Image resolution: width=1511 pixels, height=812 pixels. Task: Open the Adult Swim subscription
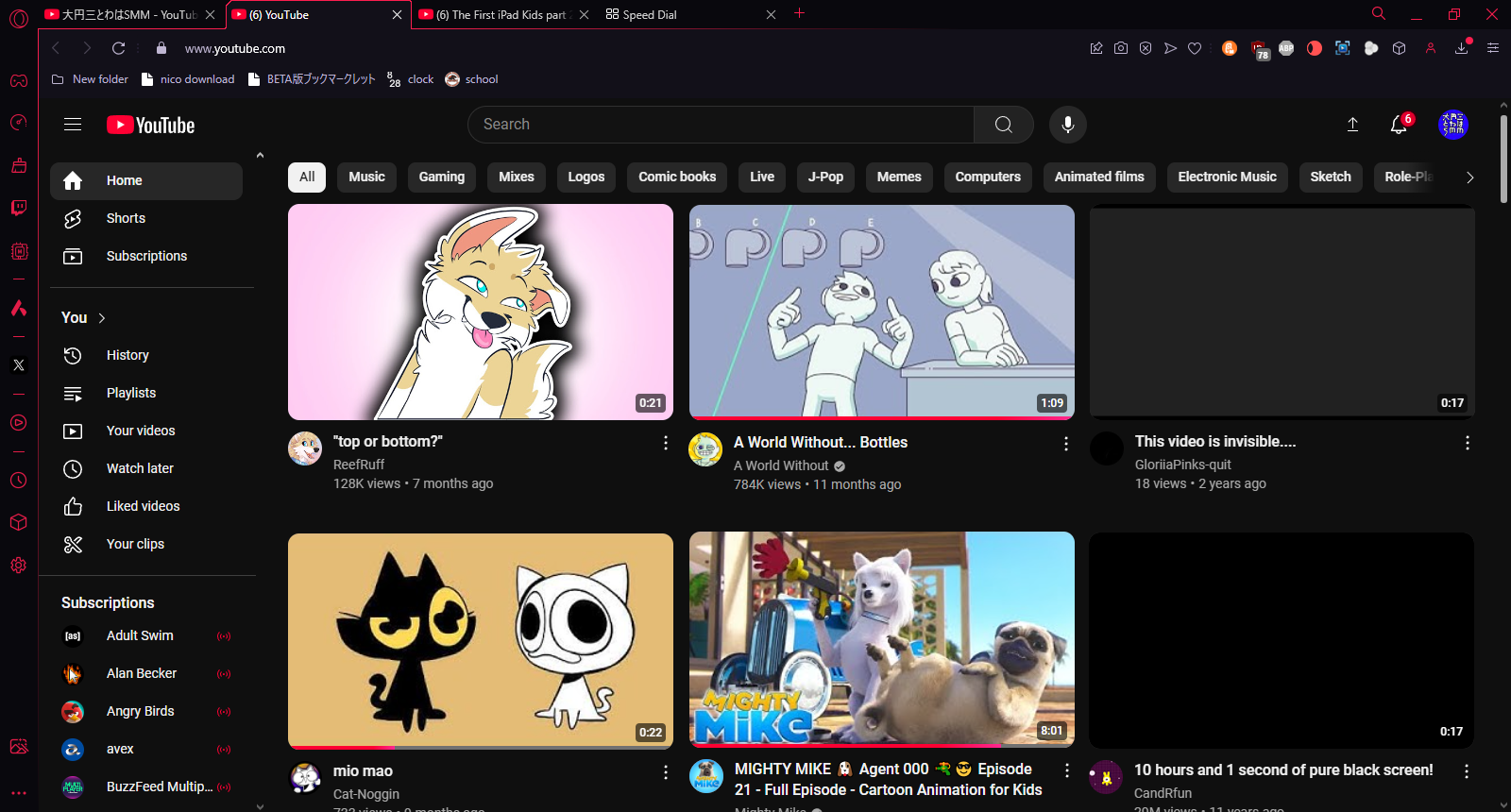coord(146,635)
